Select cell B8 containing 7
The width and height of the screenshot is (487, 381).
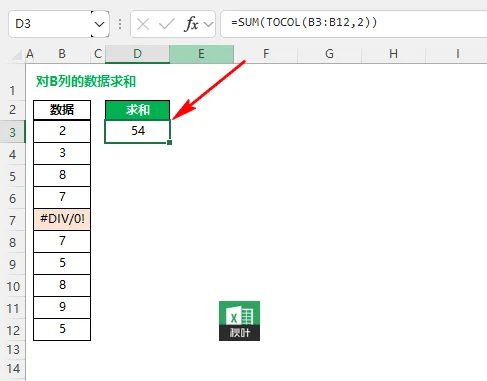pos(62,241)
